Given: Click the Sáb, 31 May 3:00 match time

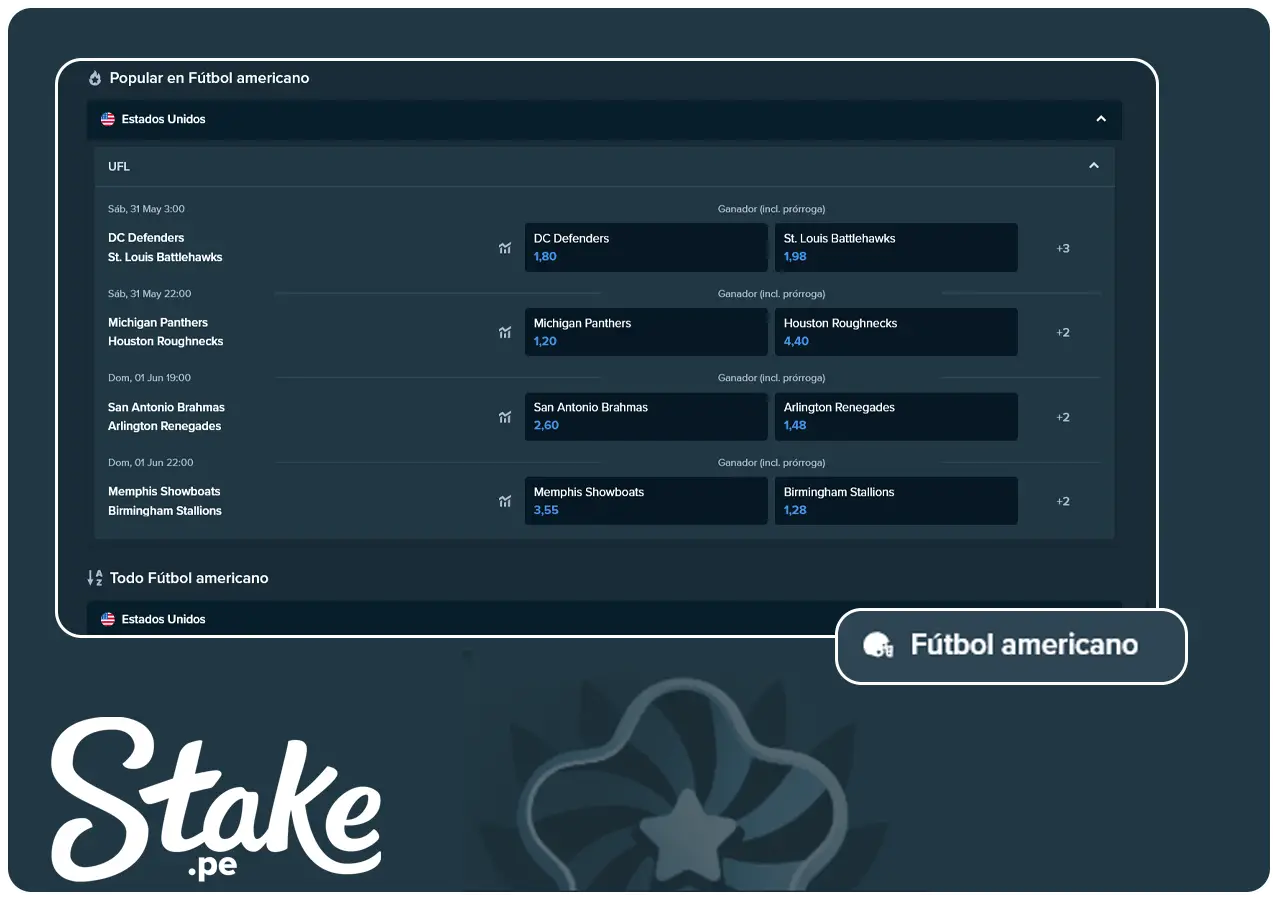Looking at the screenshot, I should pyautogui.click(x=146, y=209).
